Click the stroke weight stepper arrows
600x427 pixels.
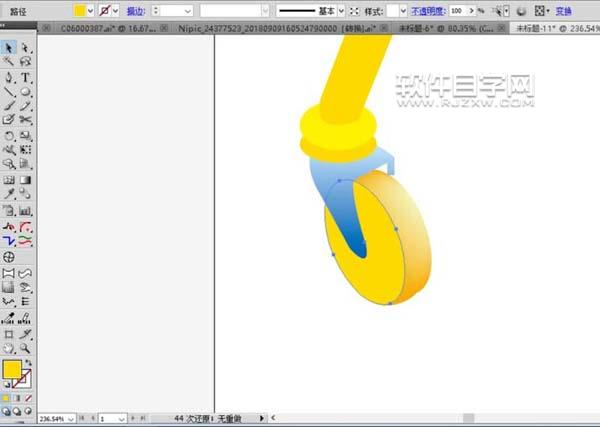[x=155, y=11]
